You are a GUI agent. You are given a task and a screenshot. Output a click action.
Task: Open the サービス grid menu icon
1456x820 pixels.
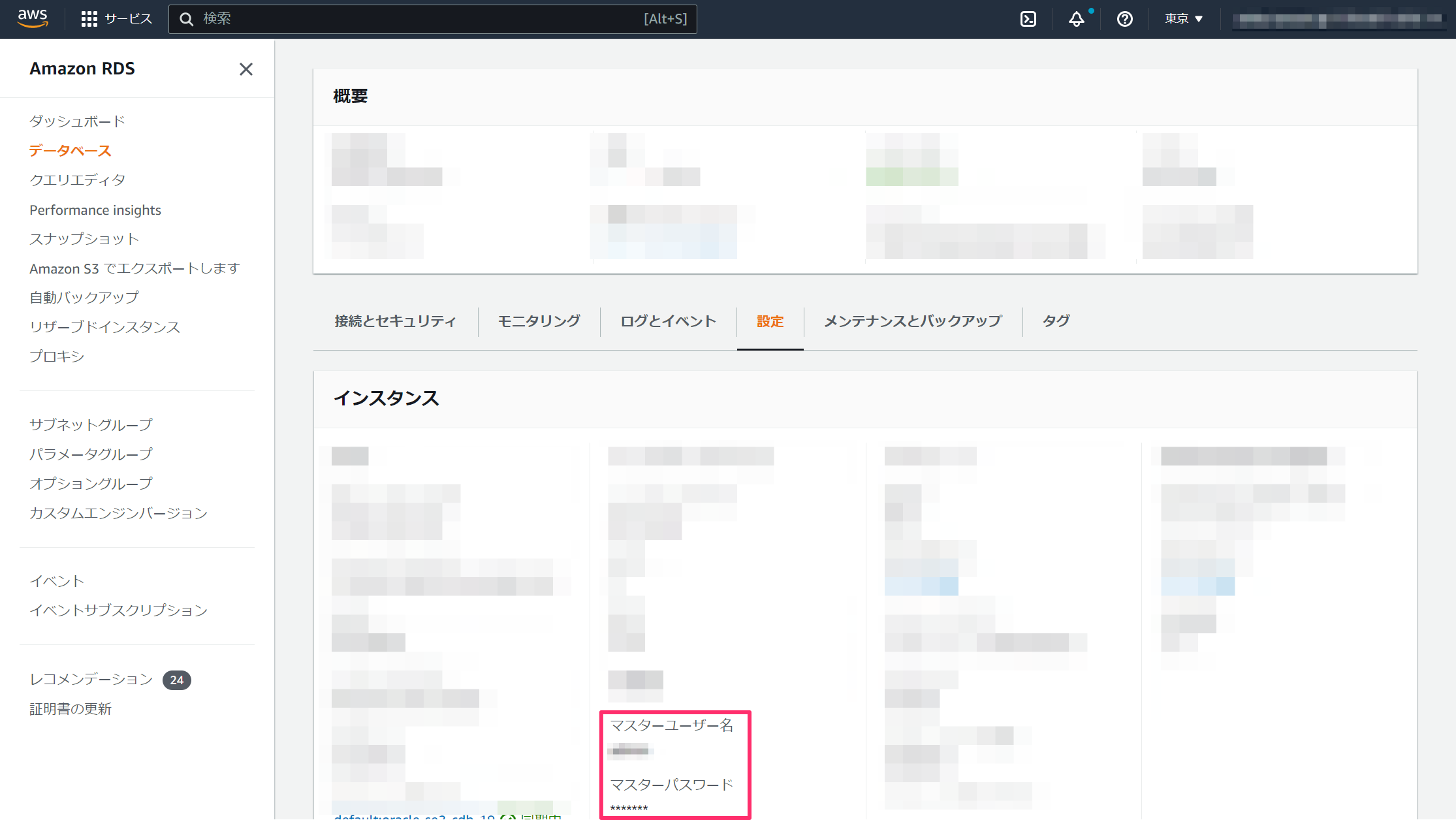point(89,19)
